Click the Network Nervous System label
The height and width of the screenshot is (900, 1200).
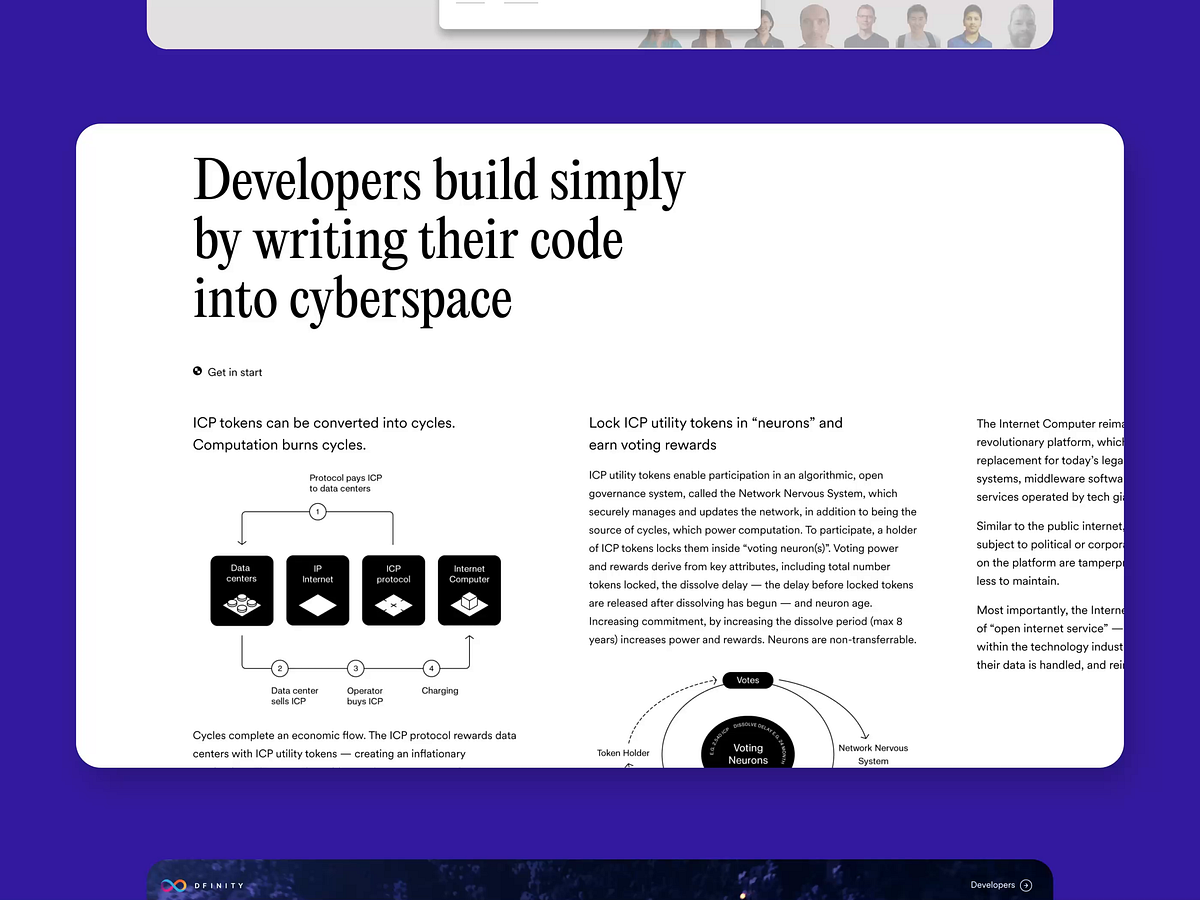pyautogui.click(x=873, y=754)
